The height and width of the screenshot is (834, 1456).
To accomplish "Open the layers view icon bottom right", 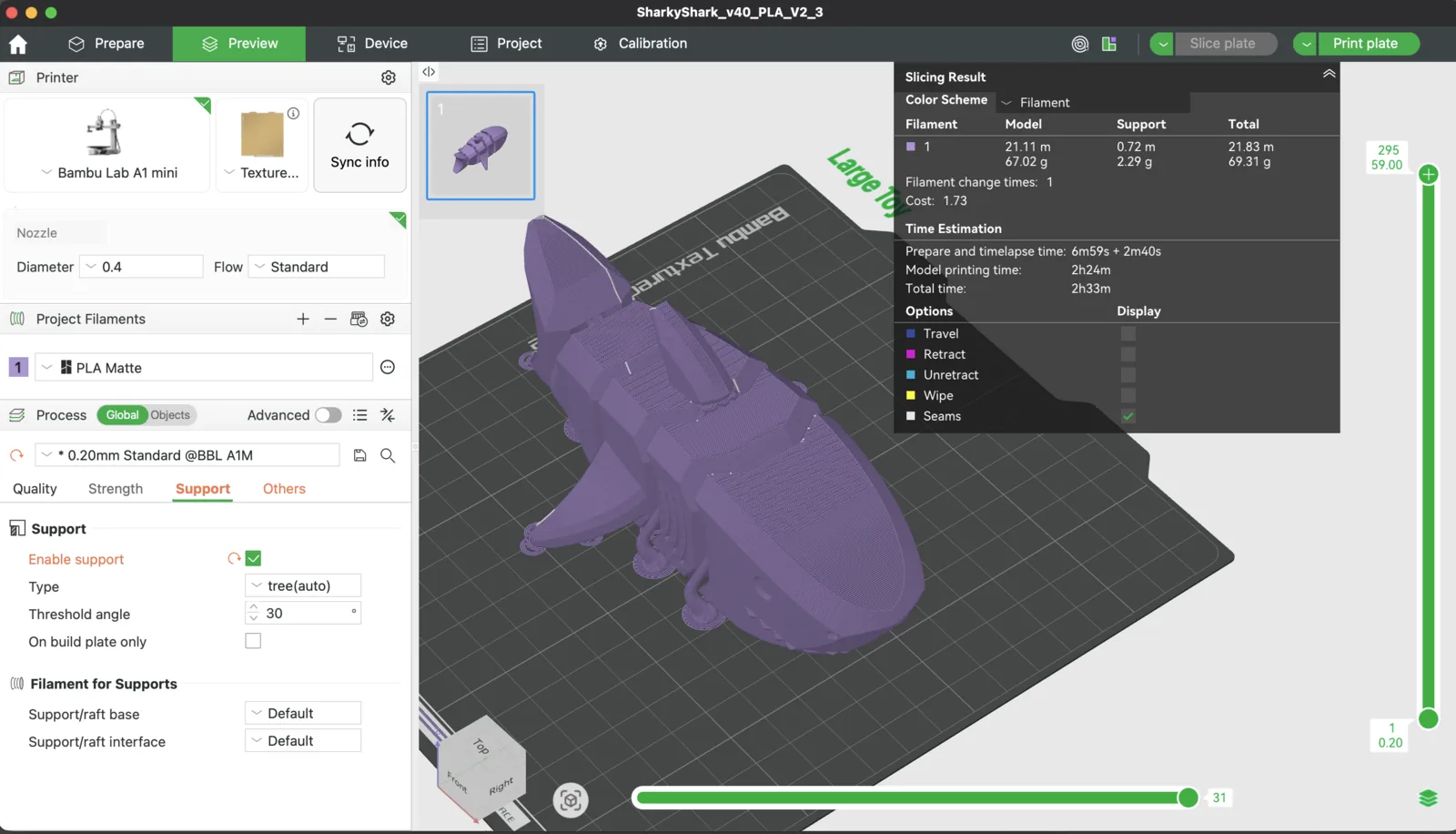I will coord(1429,798).
